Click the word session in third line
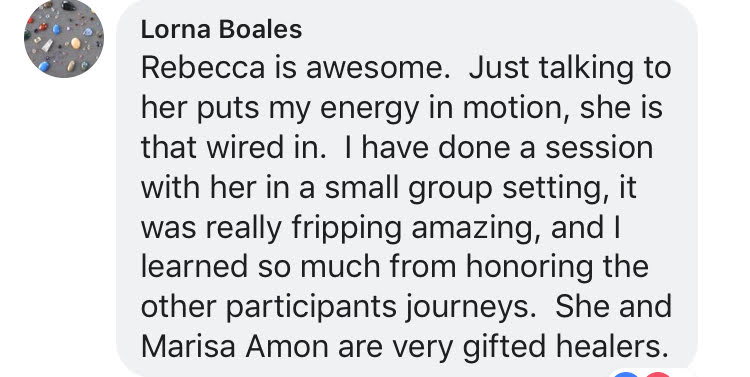The image size is (750, 377). click(599, 148)
